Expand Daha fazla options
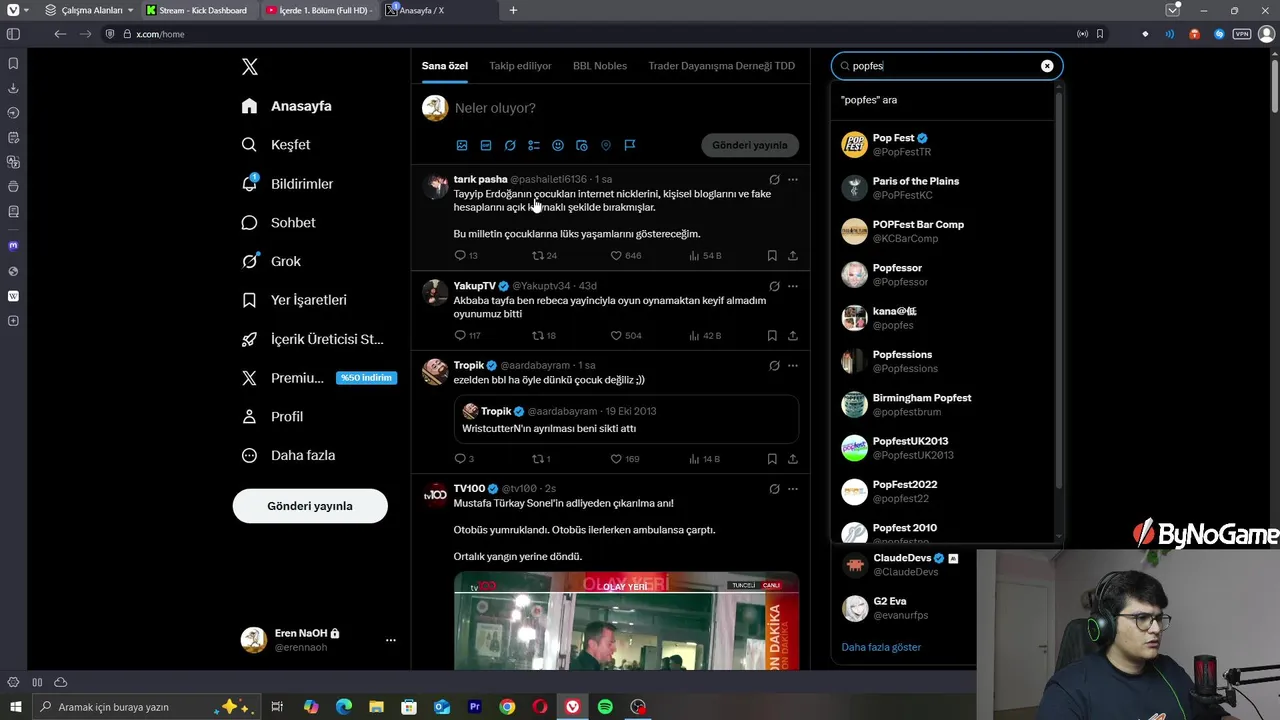Screen dimensions: 1280x720 (289, 455)
